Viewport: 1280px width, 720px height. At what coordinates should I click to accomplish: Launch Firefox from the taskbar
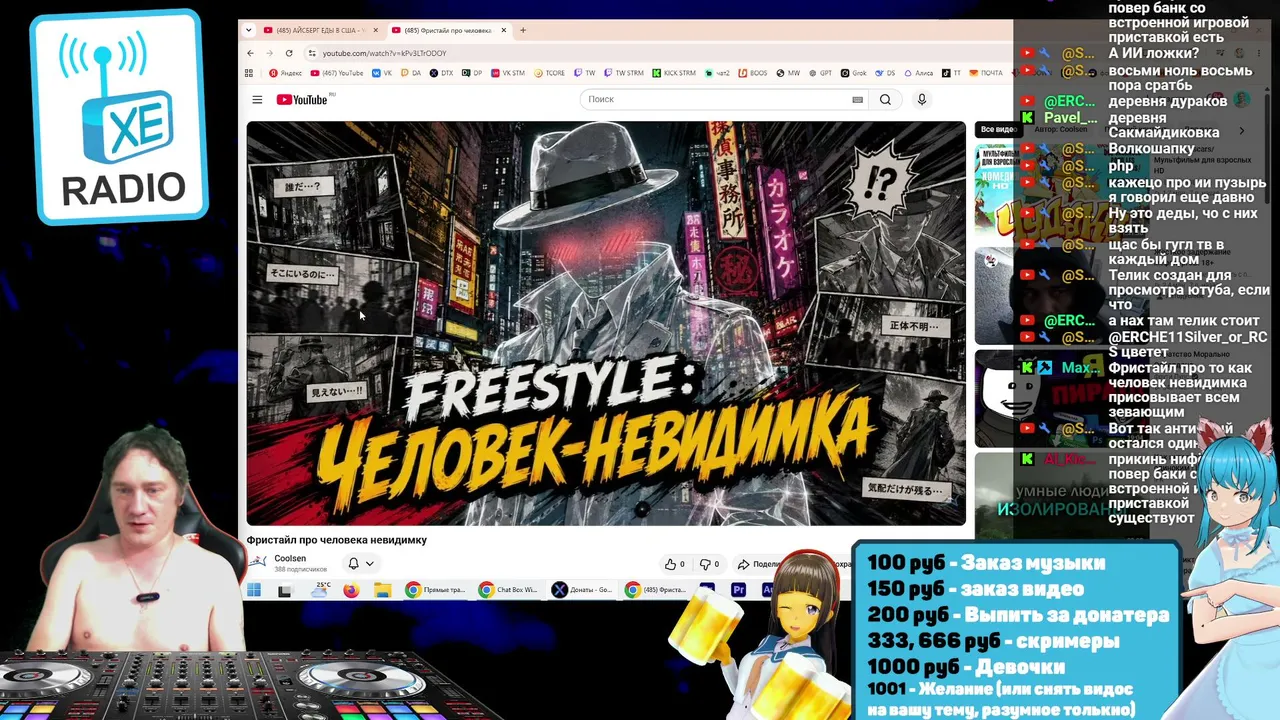(x=351, y=590)
